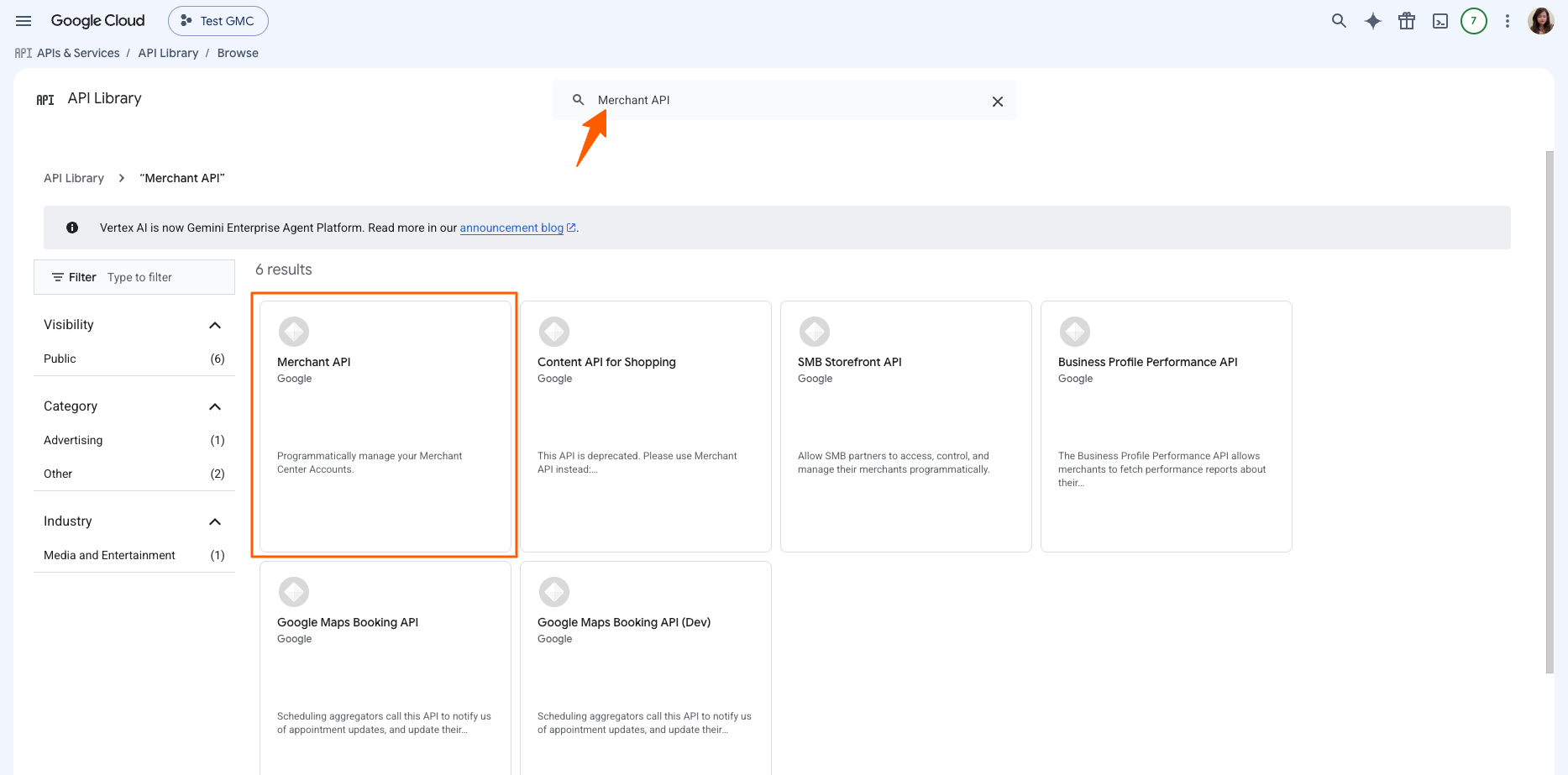The image size is (1568, 775).
Task: Filter by Media and Entertainment industry
Action: coord(134,555)
